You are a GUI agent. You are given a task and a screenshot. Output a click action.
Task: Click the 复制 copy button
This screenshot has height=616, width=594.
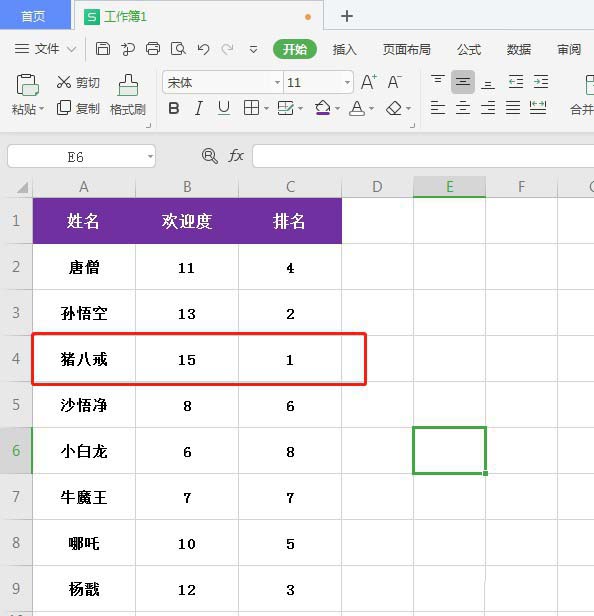coord(78,108)
